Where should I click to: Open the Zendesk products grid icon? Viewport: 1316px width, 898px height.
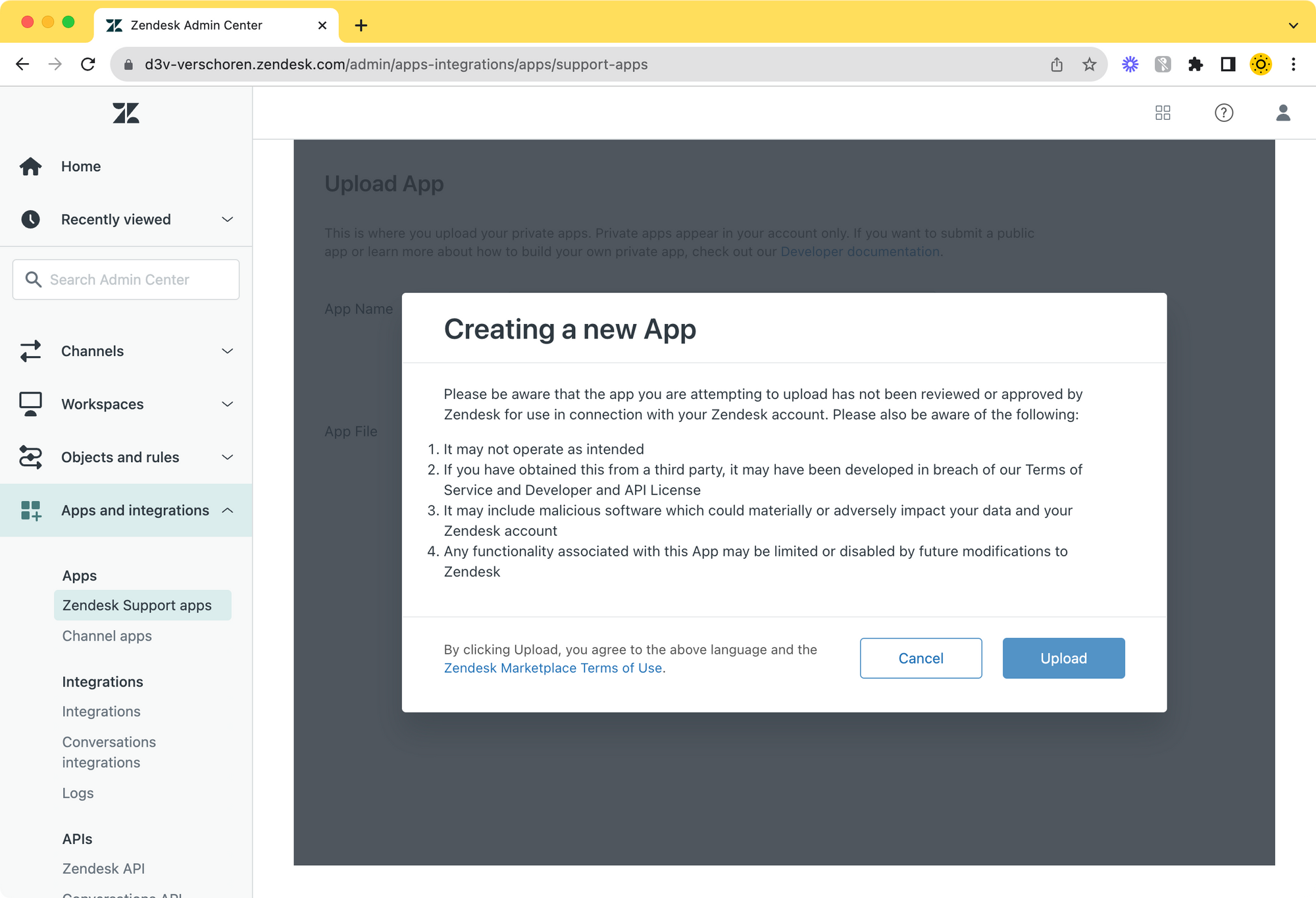[1163, 113]
